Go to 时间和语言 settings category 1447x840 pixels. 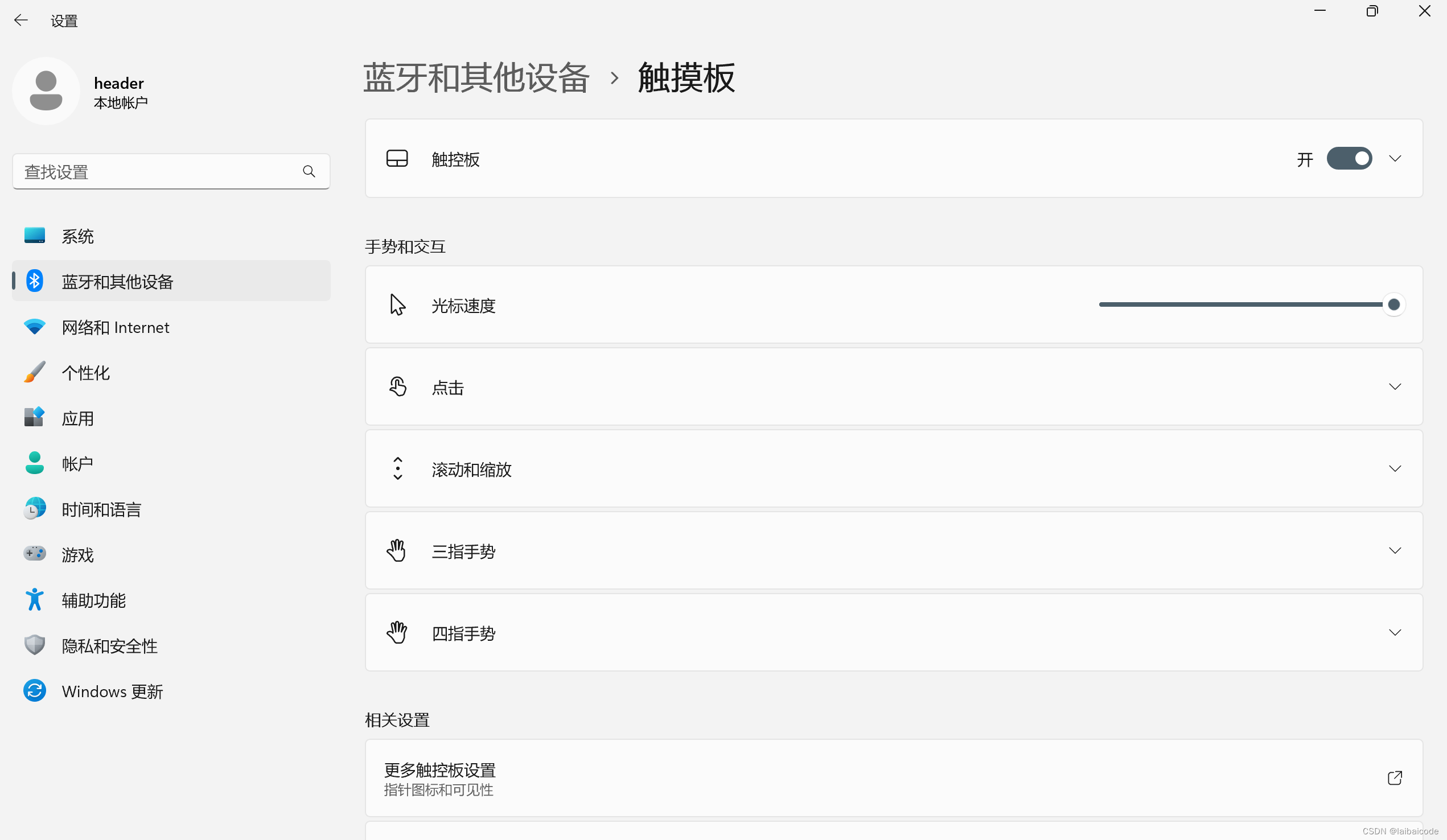click(101, 509)
